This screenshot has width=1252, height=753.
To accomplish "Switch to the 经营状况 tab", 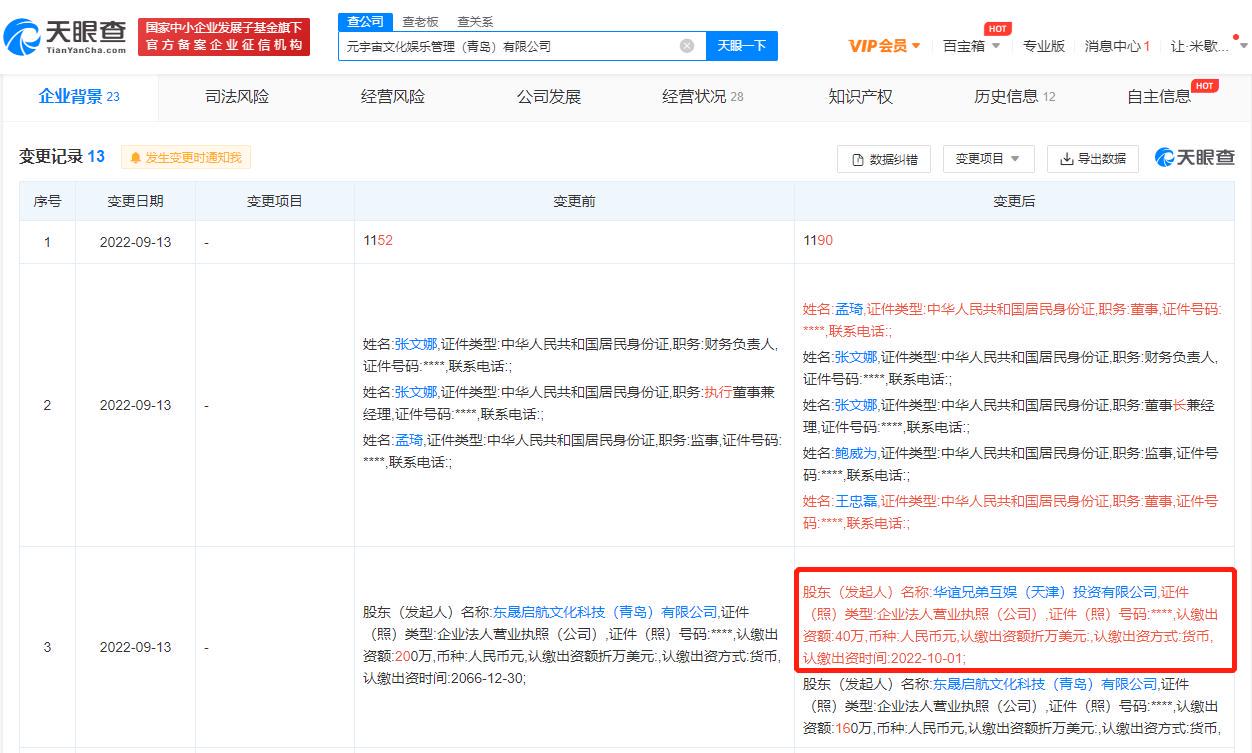I will [703, 96].
